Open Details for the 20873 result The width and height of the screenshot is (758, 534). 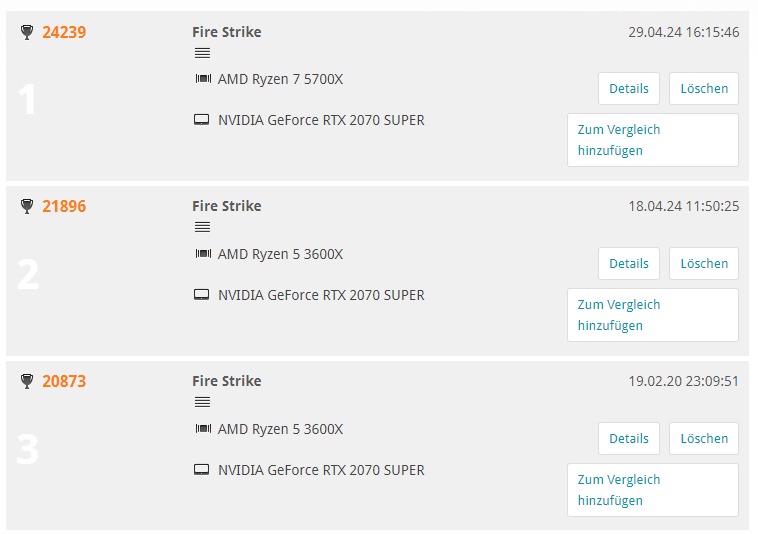628,438
